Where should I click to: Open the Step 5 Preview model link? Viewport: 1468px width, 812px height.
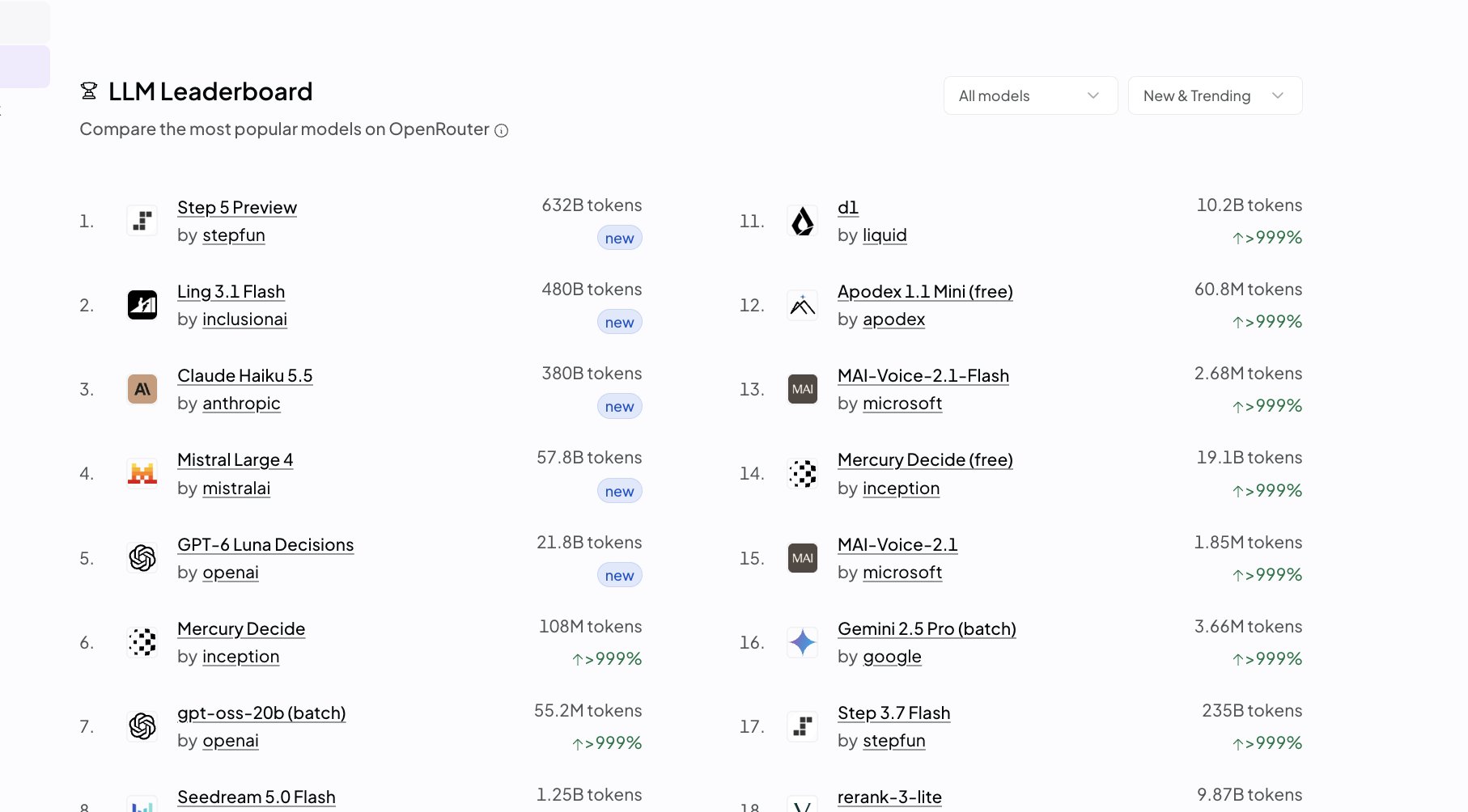pyautogui.click(x=237, y=207)
